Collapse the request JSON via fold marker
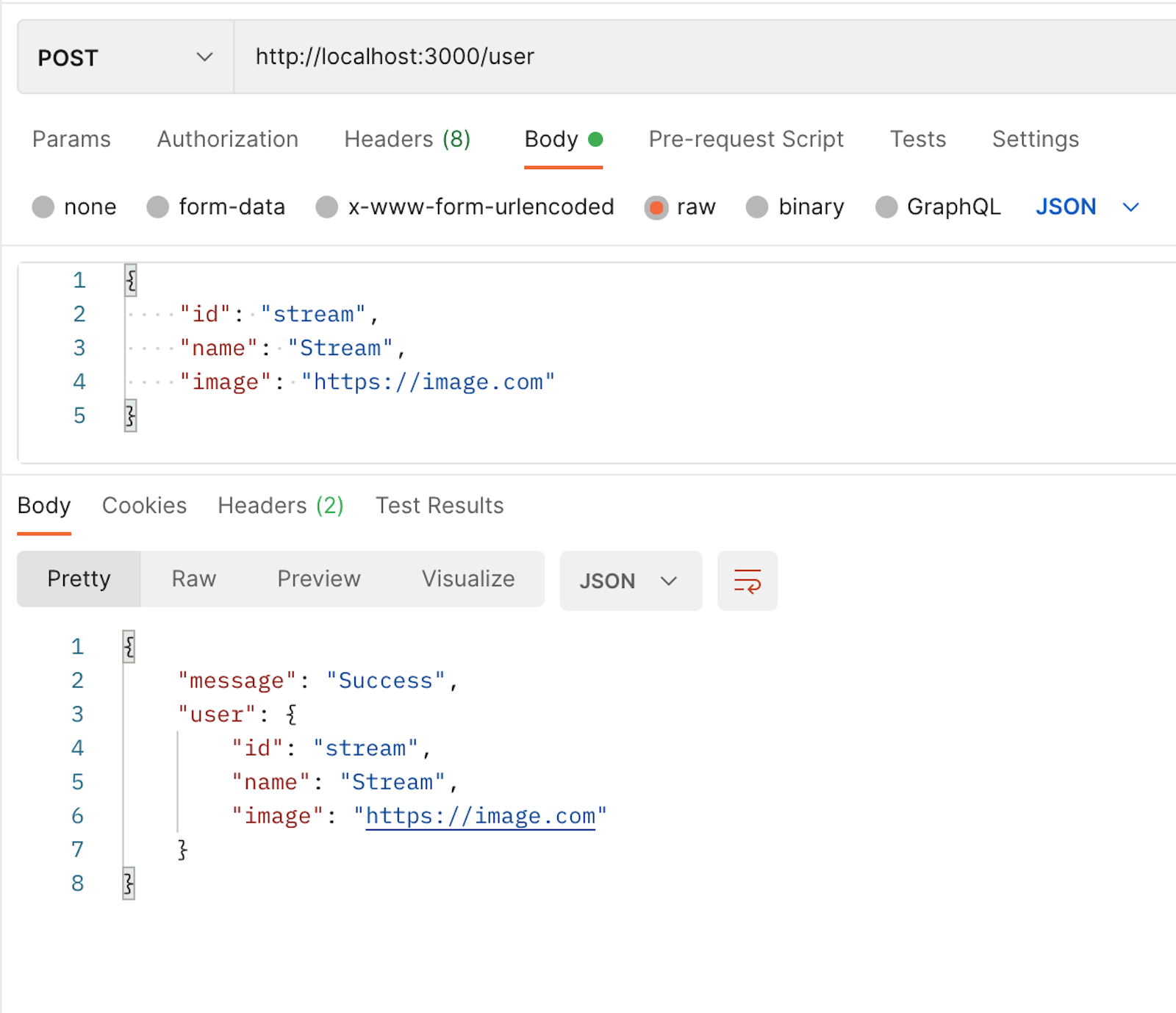 129,280
